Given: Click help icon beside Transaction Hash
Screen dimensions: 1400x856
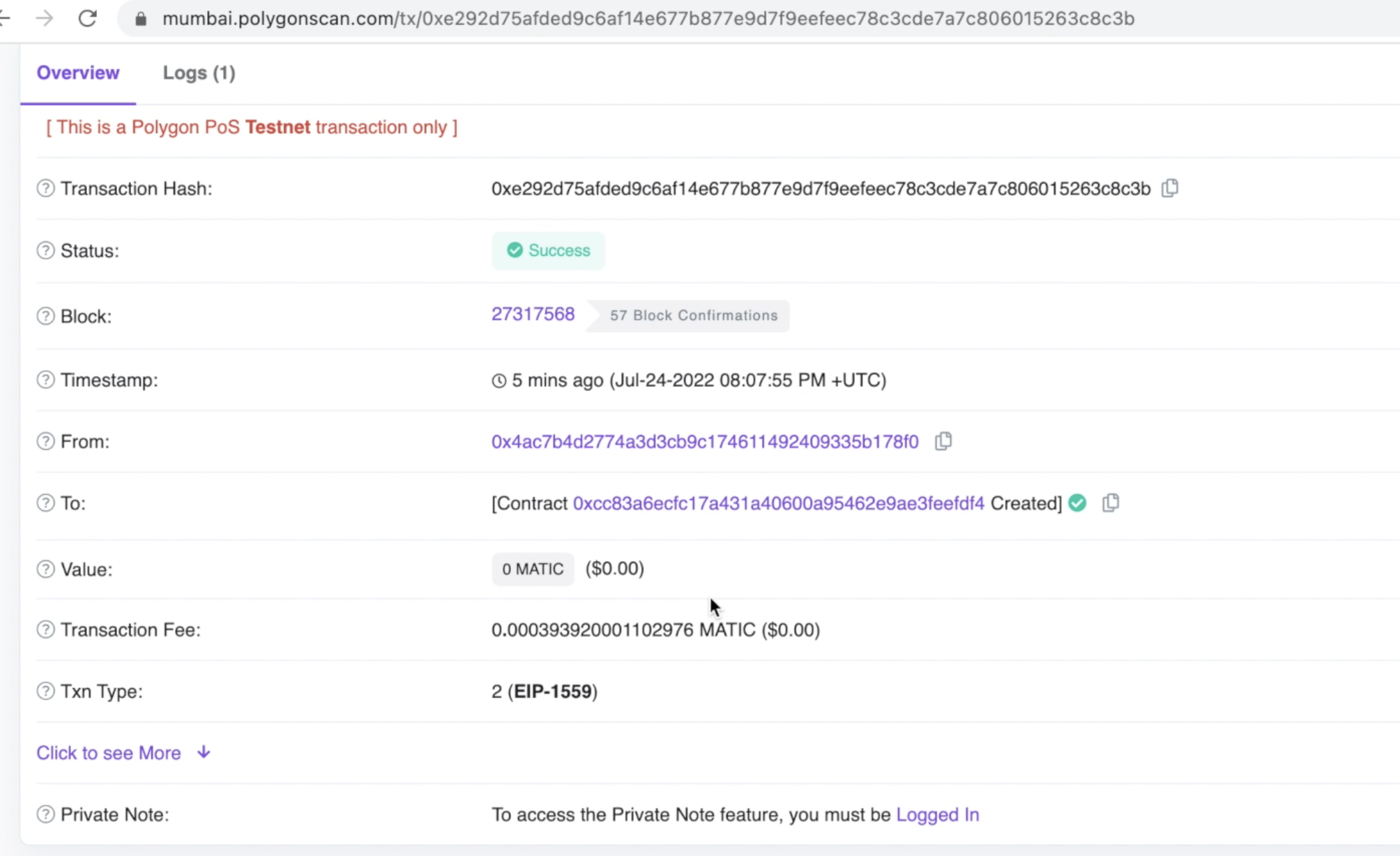Looking at the screenshot, I should (45, 188).
